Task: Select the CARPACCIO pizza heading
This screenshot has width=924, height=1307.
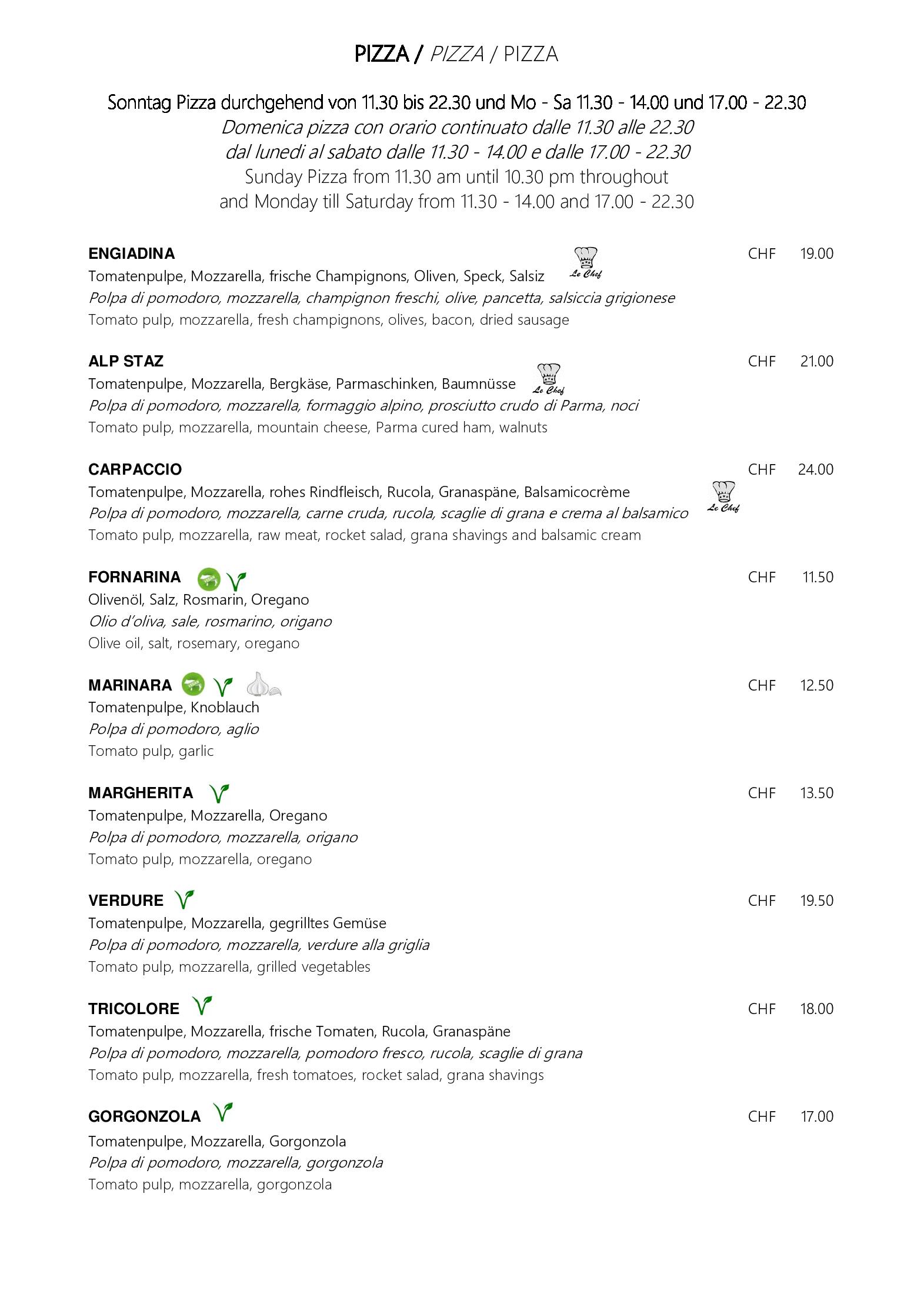Action: click(135, 469)
